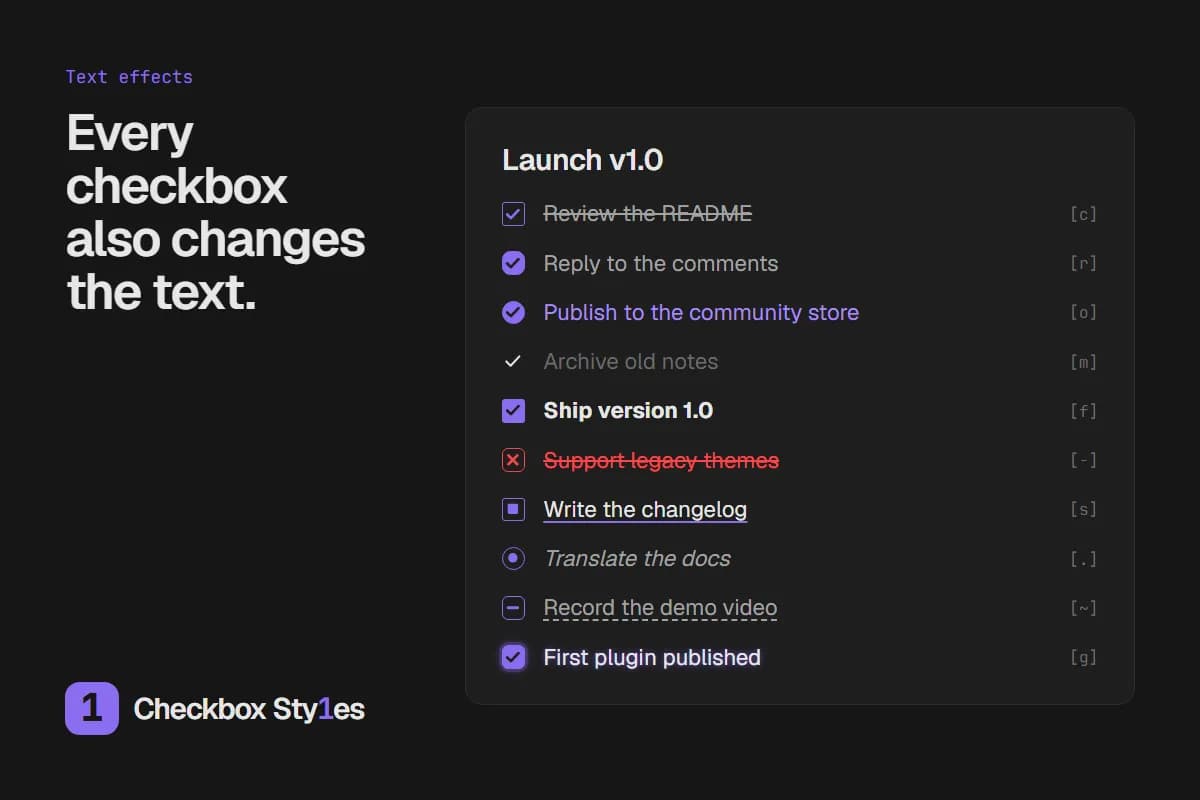
Task: Click the radio-style checkbox for Translate the docs
Action: (x=513, y=558)
